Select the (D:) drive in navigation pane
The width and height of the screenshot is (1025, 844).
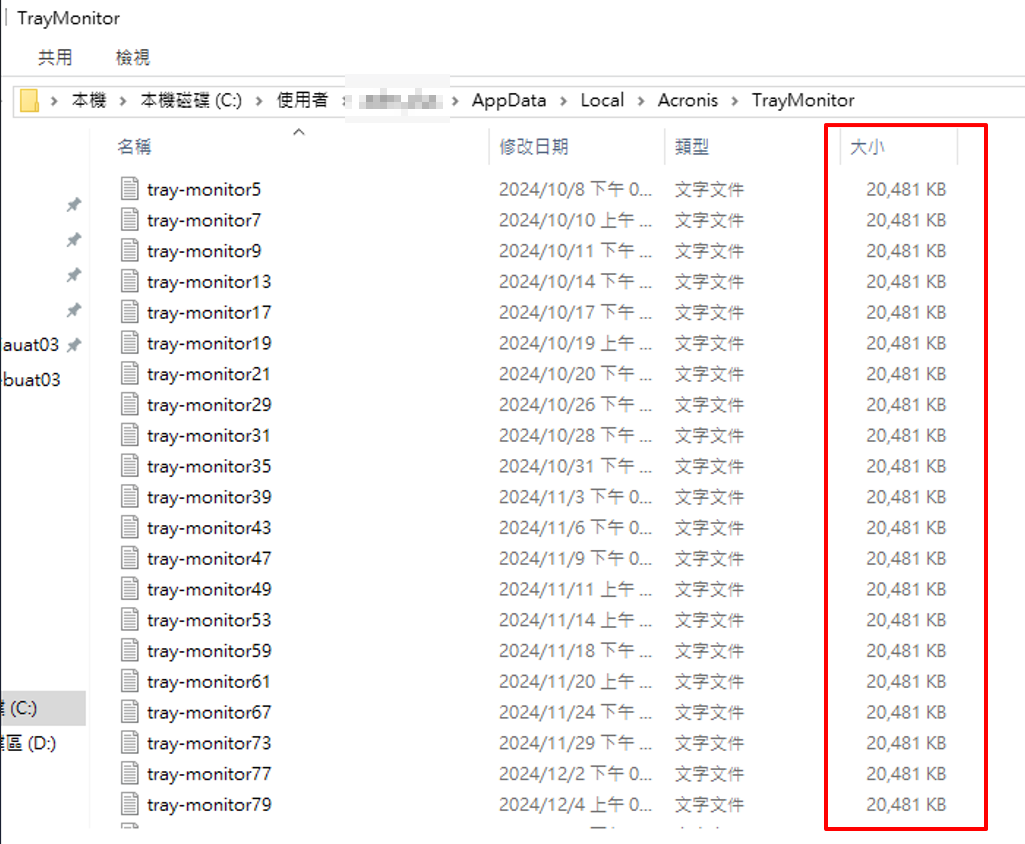click(29, 743)
